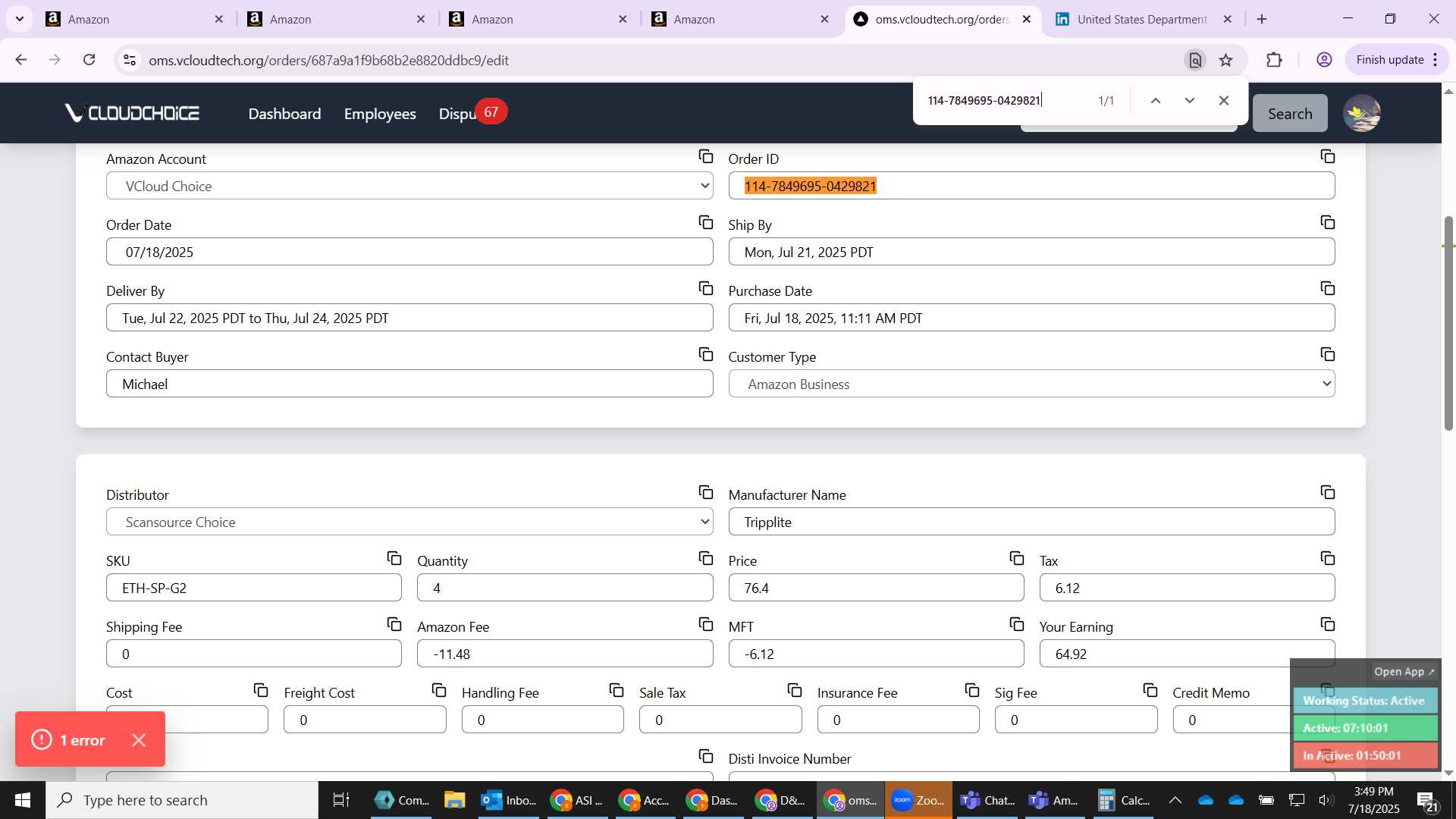Copy the Order ID field value
The image size is (1456, 819).
(x=1327, y=156)
